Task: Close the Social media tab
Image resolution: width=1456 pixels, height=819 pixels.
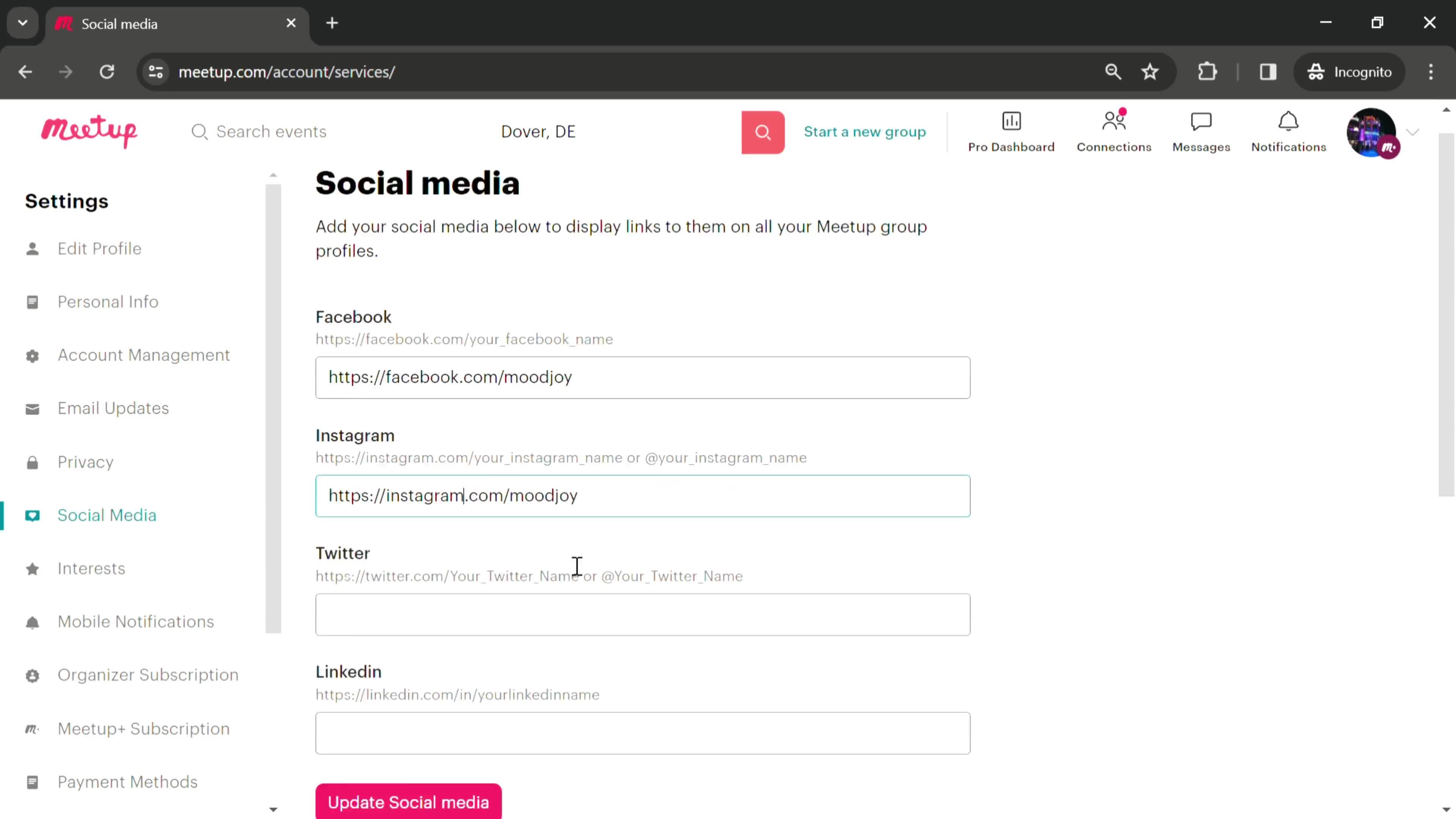Action: pyautogui.click(x=291, y=23)
